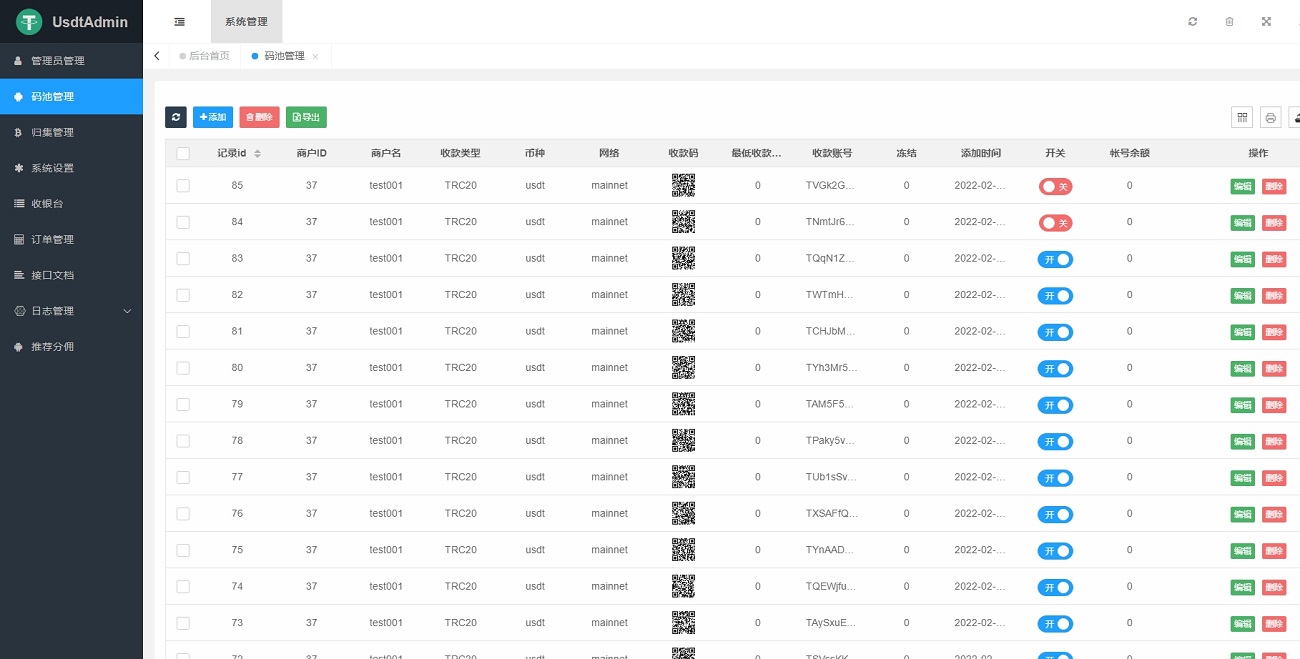Click the sidebar collapse menu icon
The image size is (1300, 659).
tap(179, 22)
